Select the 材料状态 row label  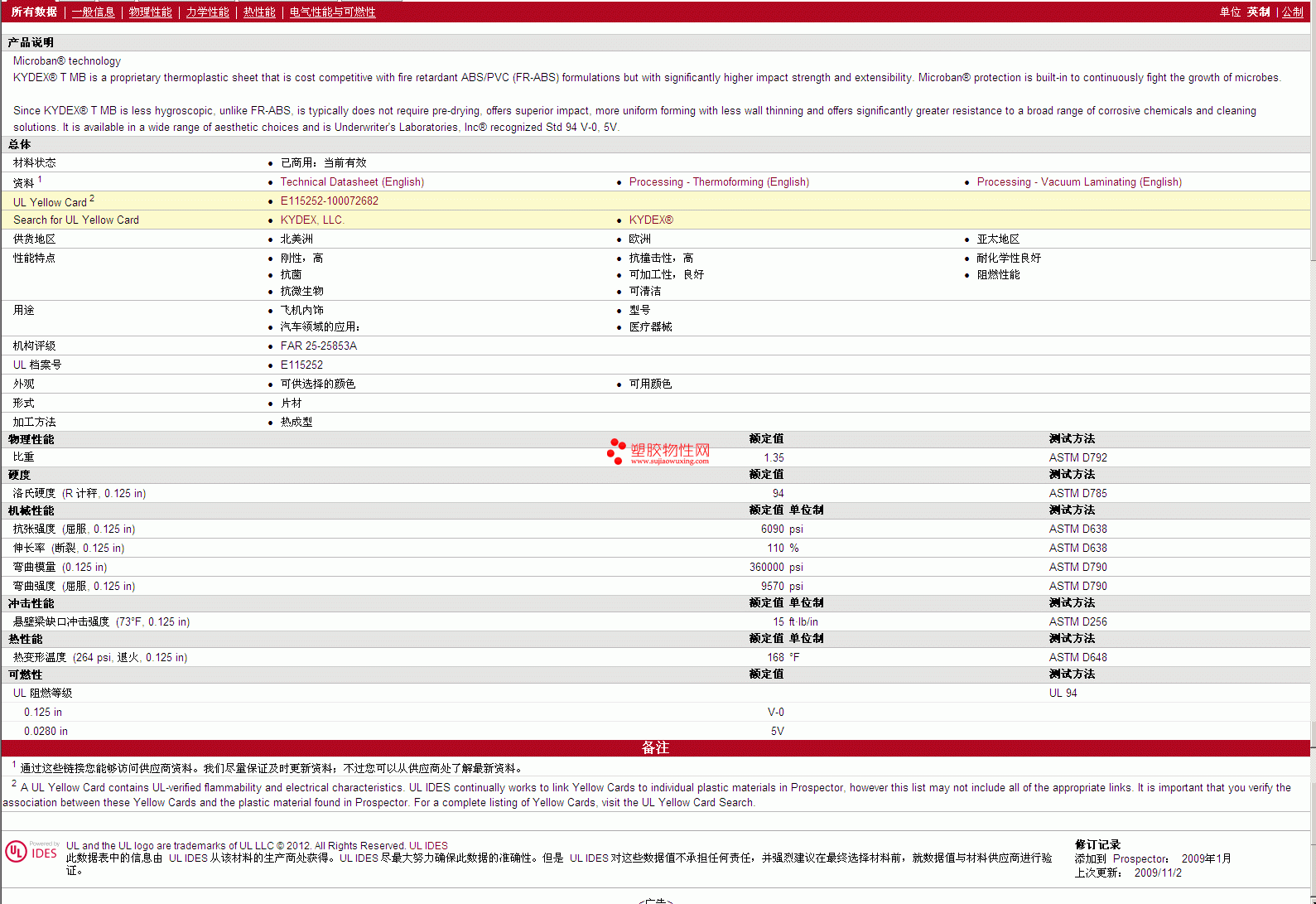coord(35,162)
